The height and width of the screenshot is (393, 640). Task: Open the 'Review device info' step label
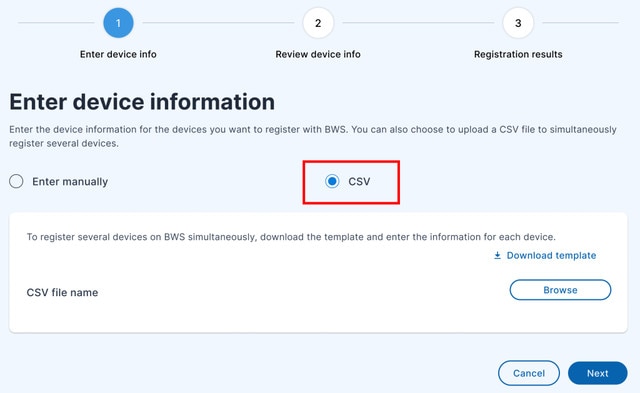click(318, 54)
